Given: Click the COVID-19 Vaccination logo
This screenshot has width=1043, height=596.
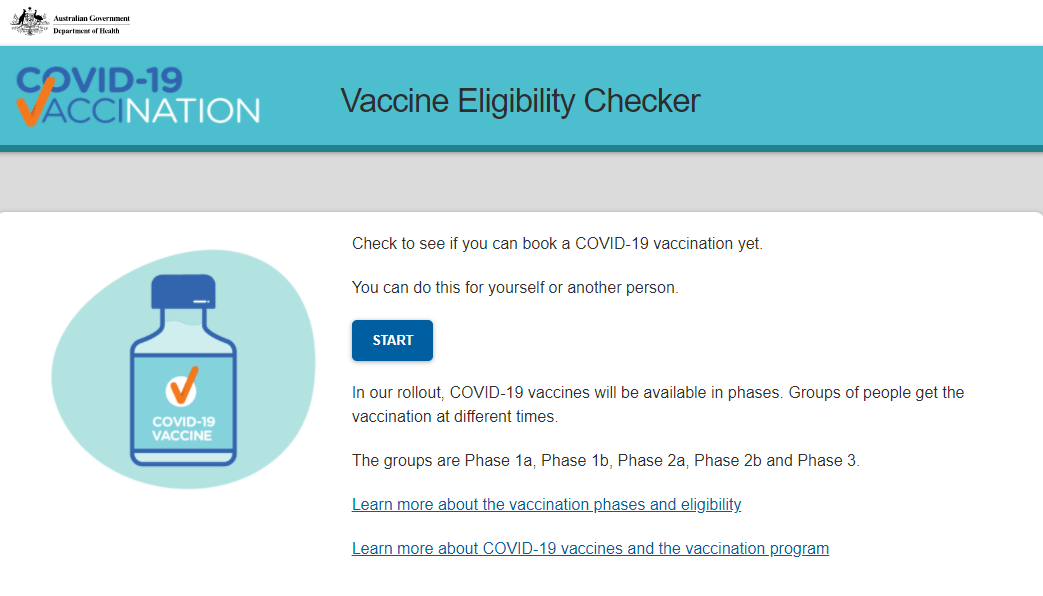Looking at the screenshot, I should (138, 96).
